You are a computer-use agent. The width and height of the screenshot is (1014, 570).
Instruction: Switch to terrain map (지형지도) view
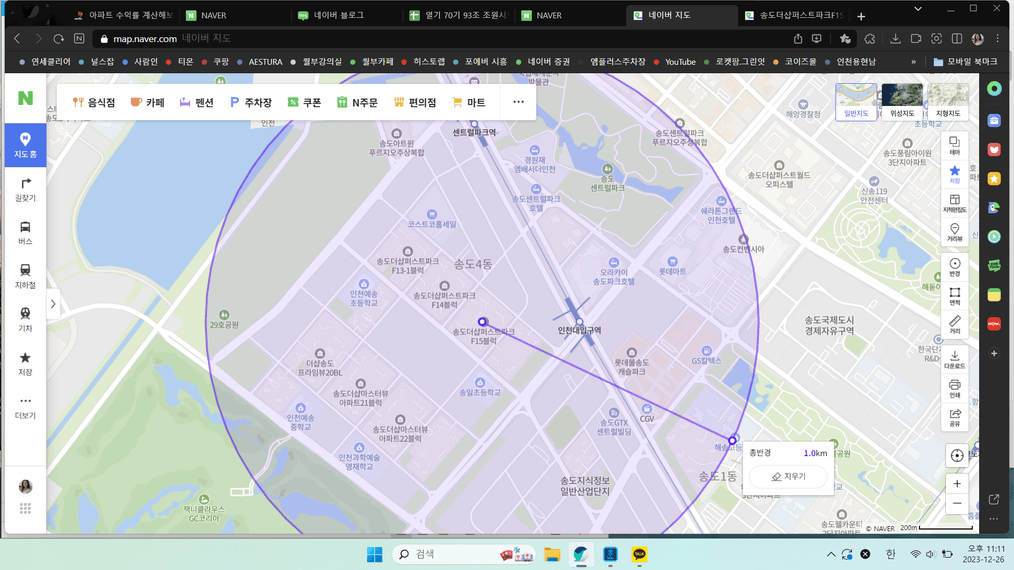(x=948, y=102)
